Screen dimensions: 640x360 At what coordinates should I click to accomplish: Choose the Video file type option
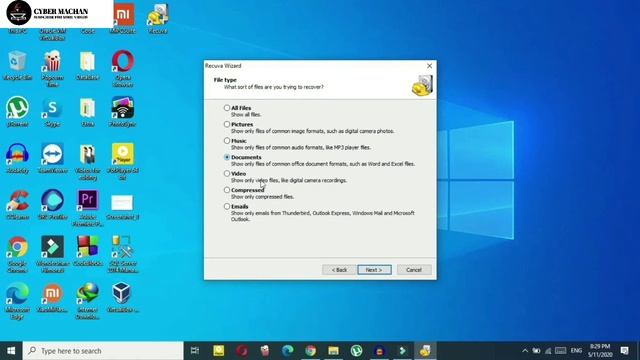227,173
